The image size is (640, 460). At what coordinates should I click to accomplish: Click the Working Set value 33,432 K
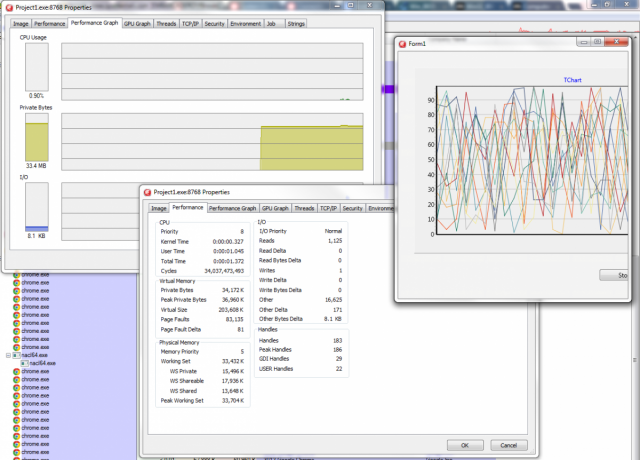(233, 361)
